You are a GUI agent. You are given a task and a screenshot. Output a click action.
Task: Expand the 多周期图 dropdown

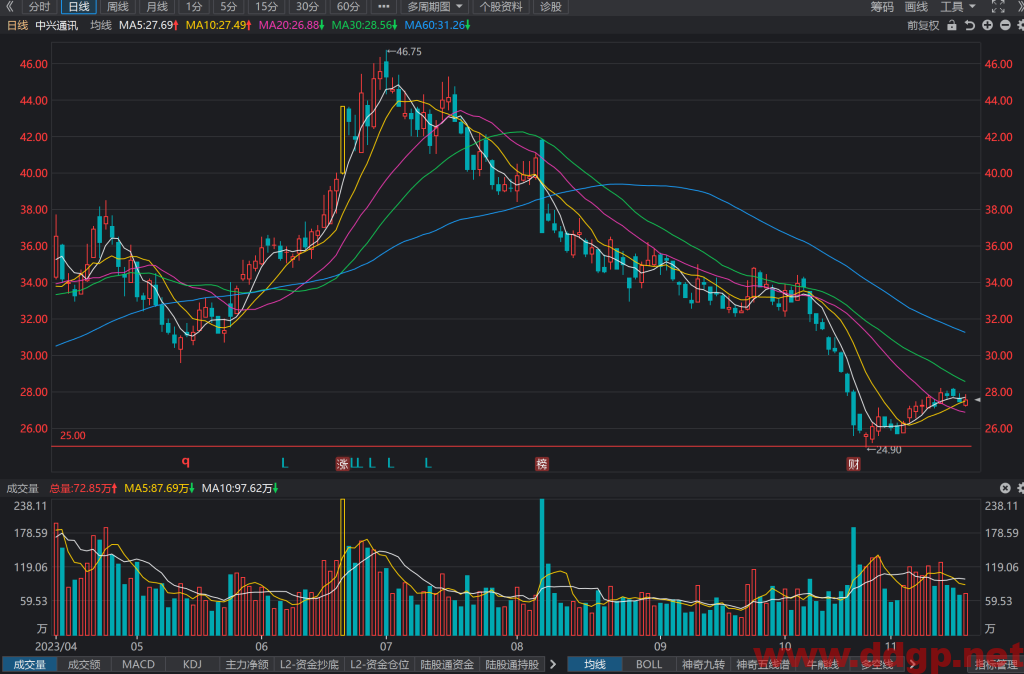tap(436, 7)
